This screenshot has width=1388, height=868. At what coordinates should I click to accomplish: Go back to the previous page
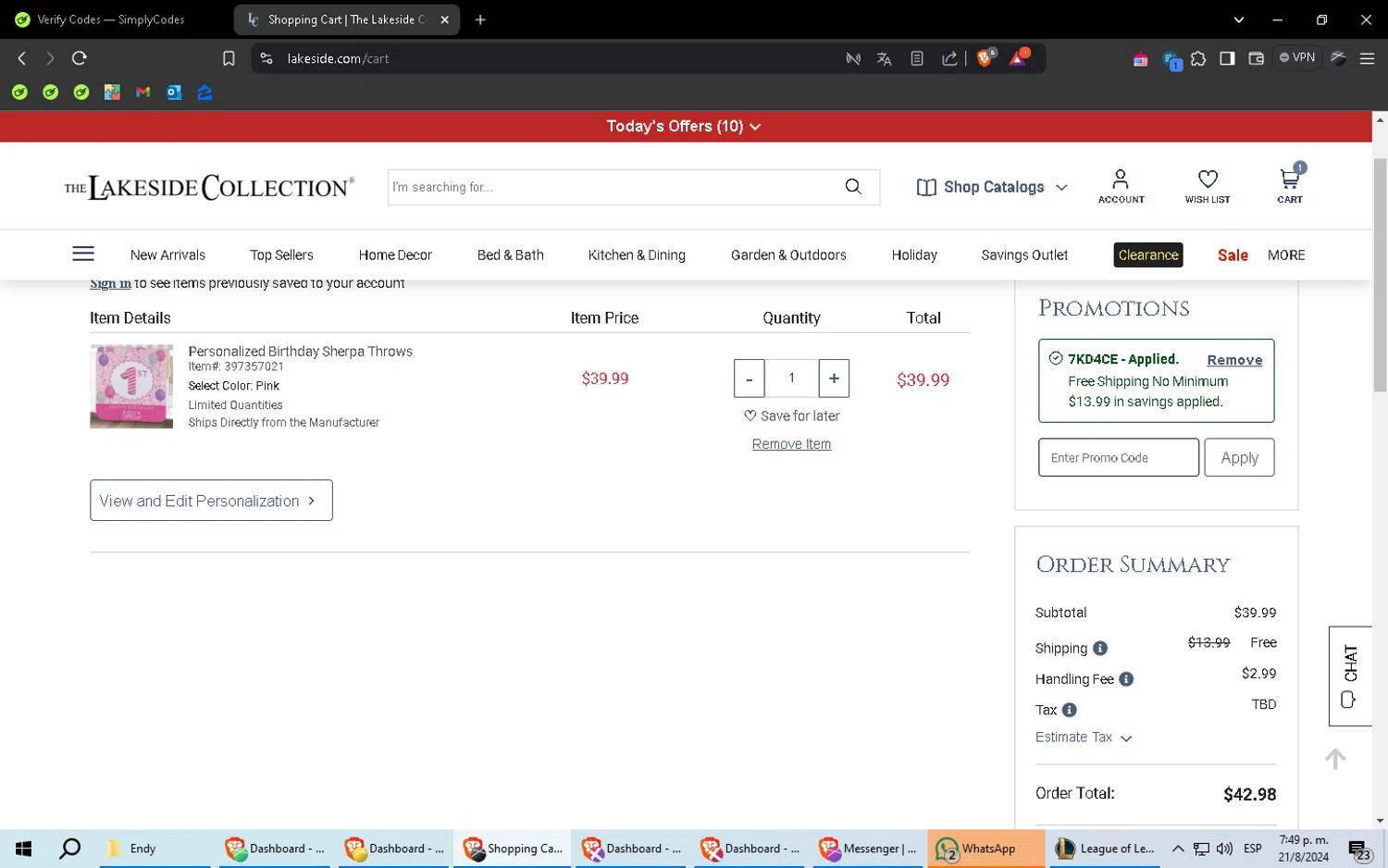tap(22, 58)
